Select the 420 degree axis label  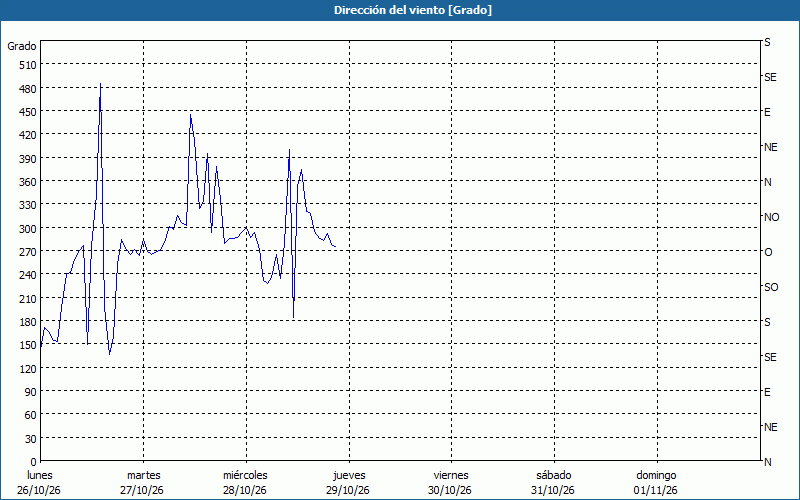tap(28, 135)
